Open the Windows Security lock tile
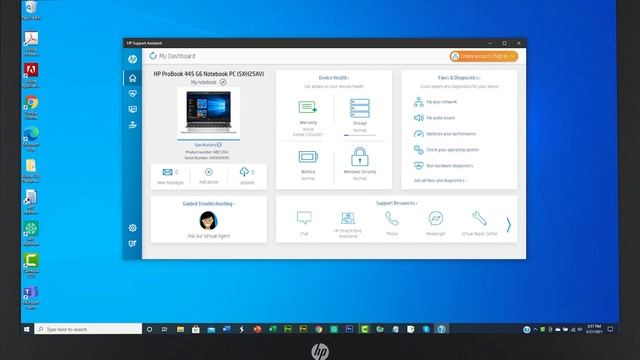Viewport: 640px width, 360px height. coord(360,164)
